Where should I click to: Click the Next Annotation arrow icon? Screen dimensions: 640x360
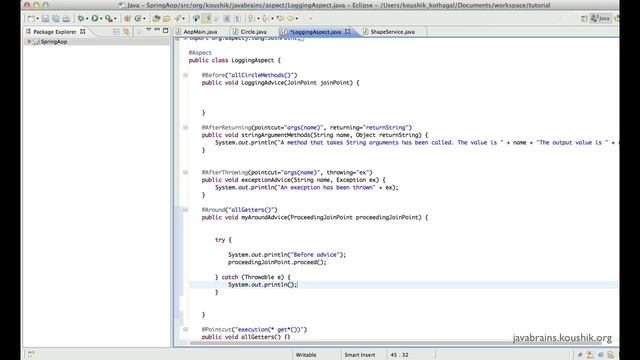pos(251,18)
